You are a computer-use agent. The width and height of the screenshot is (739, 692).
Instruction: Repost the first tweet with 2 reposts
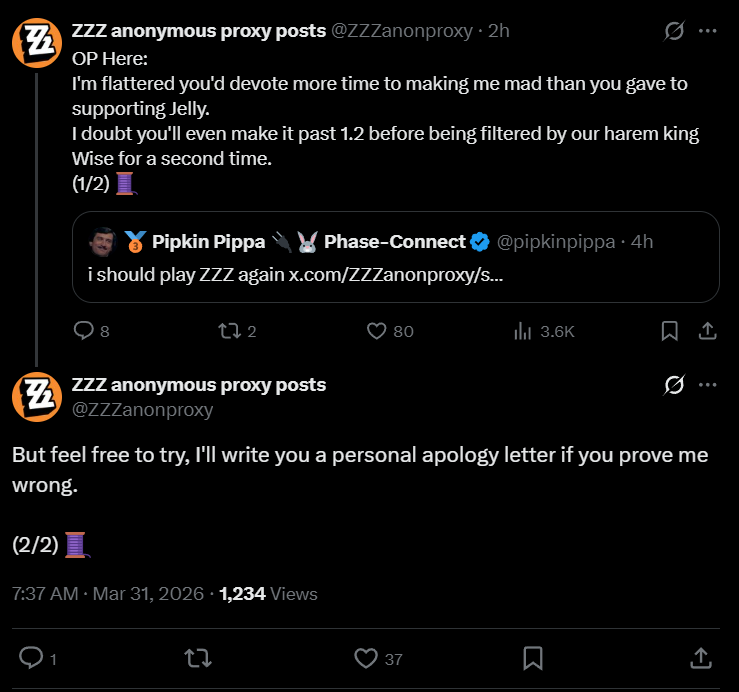pos(229,331)
